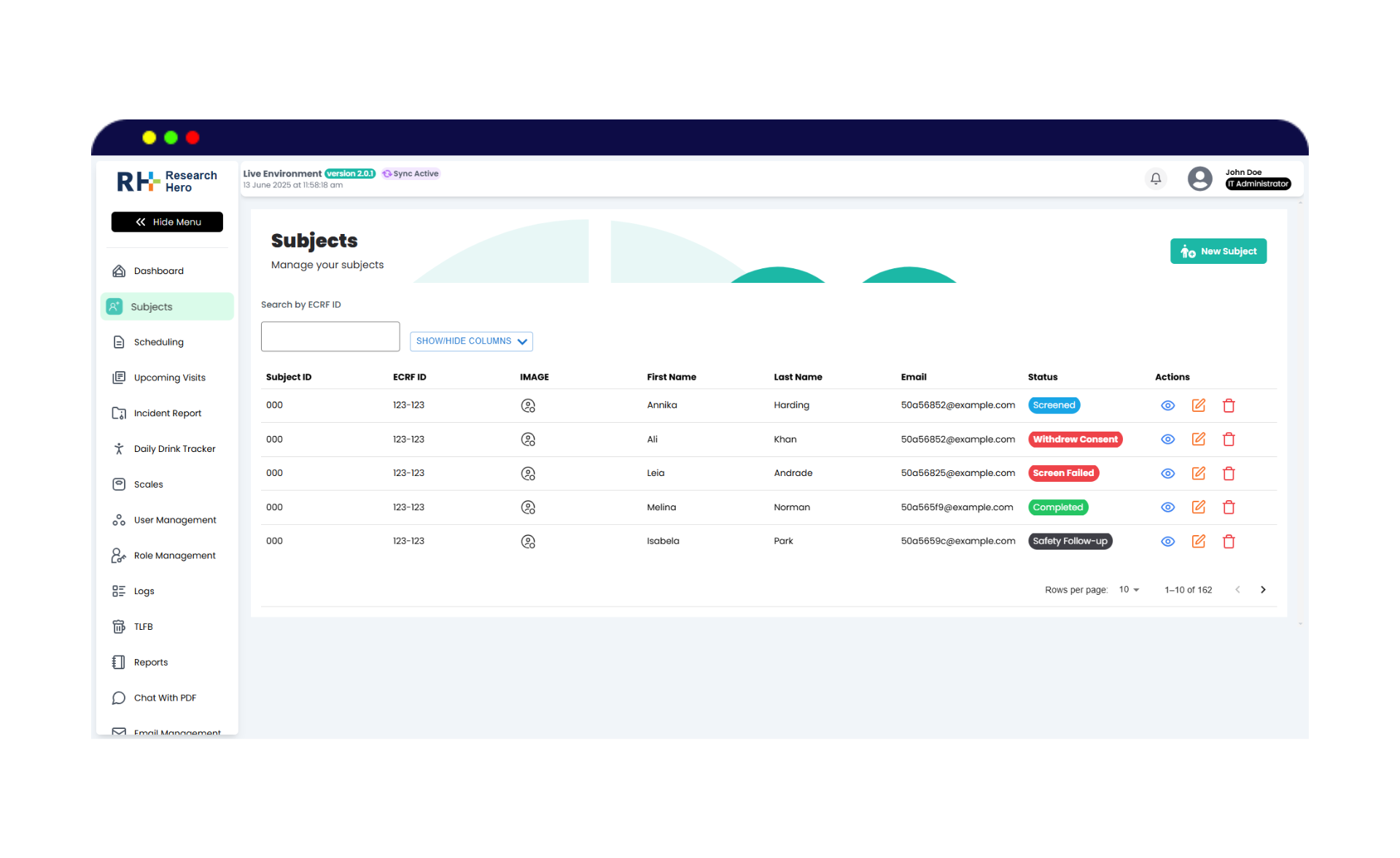The height and width of the screenshot is (858, 1400).
Task: Click the Withdrew Consent status badge
Action: [1075, 440]
